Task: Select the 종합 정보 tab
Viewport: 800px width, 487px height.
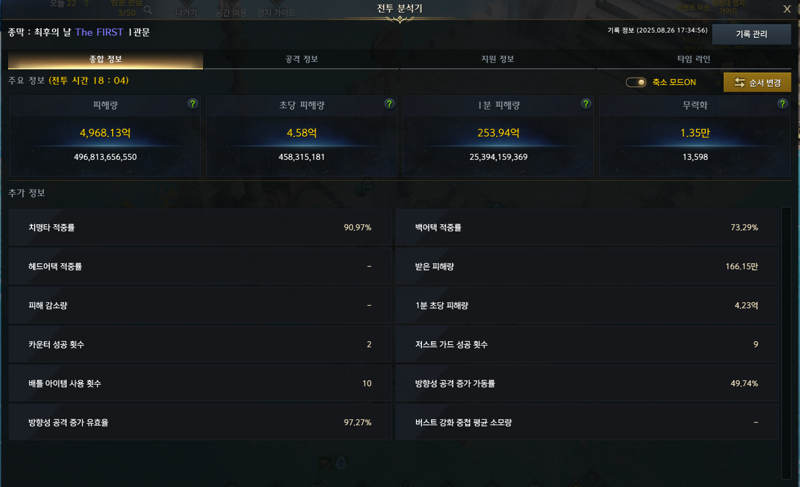Action: click(106, 60)
